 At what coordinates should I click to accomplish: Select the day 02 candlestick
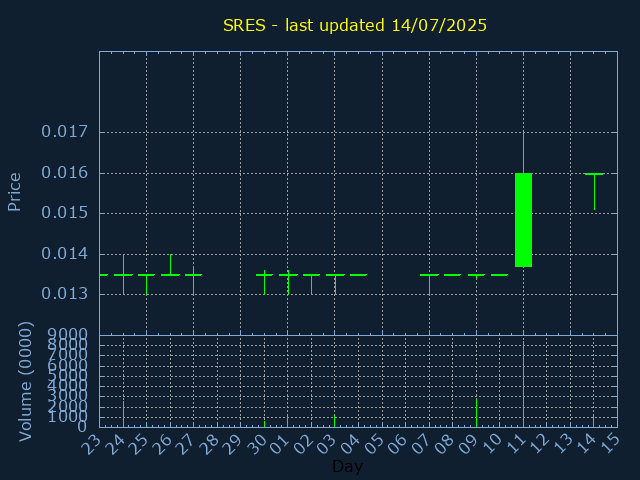[311, 284]
